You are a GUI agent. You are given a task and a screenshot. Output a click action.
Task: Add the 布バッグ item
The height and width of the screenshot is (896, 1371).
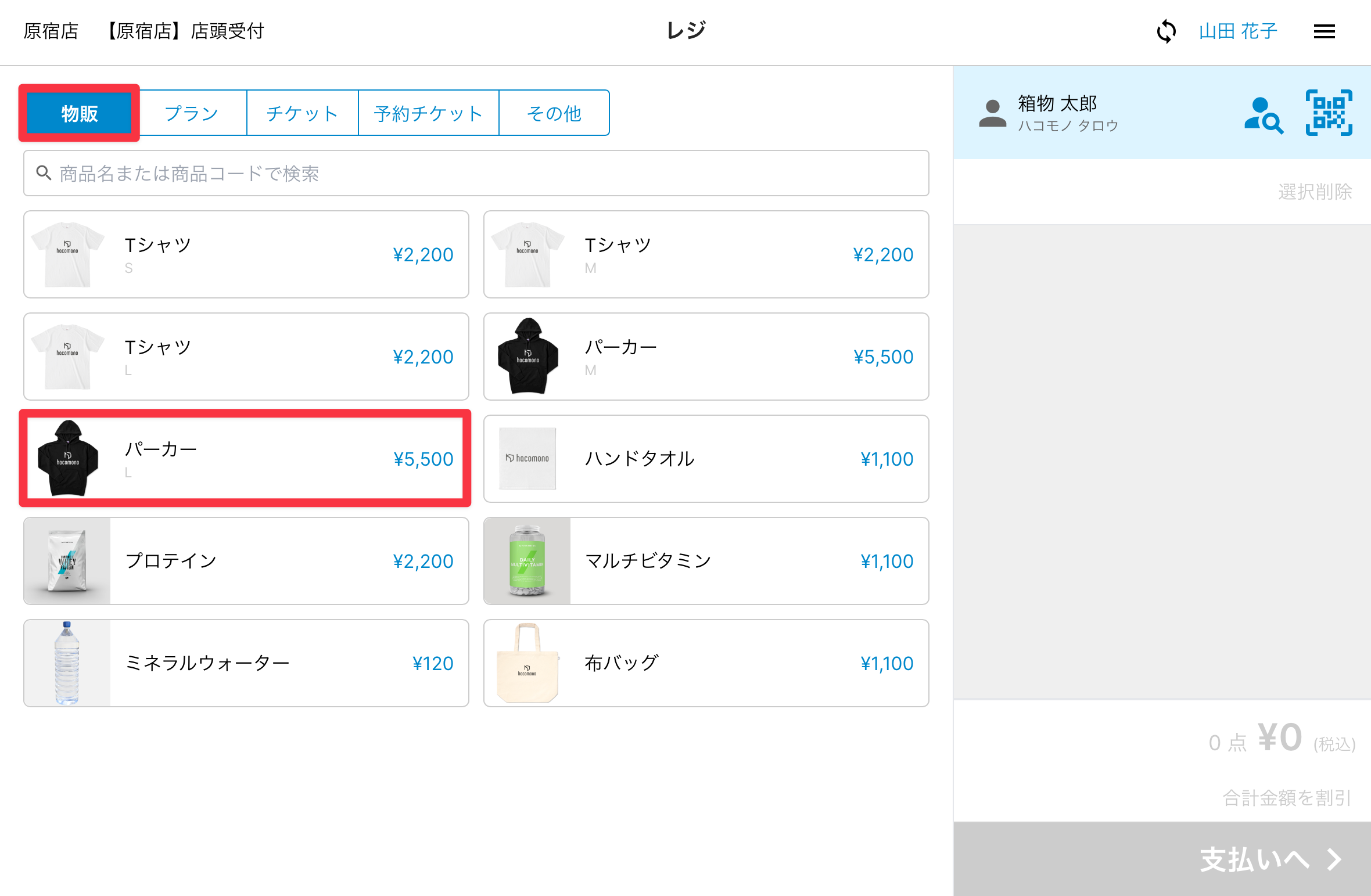(706, 663)
